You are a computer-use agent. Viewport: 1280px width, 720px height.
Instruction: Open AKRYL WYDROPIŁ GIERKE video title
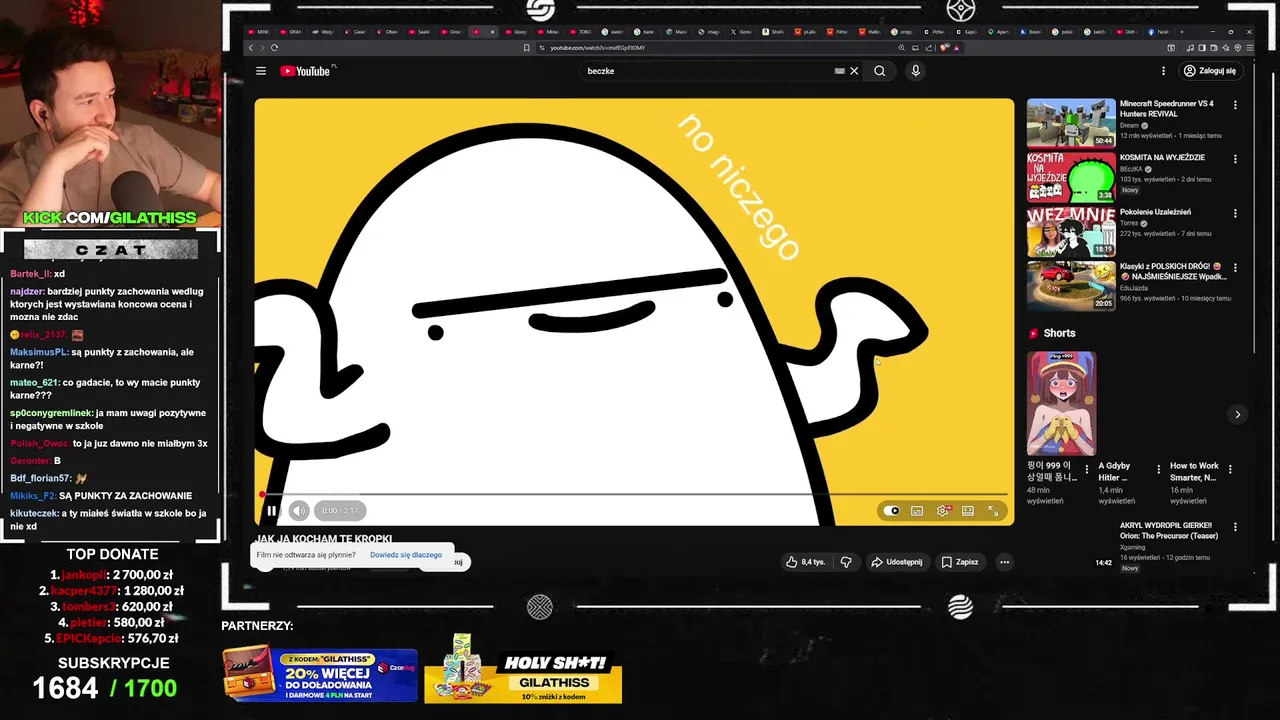pyautogui.click(x=1169, y=530)
